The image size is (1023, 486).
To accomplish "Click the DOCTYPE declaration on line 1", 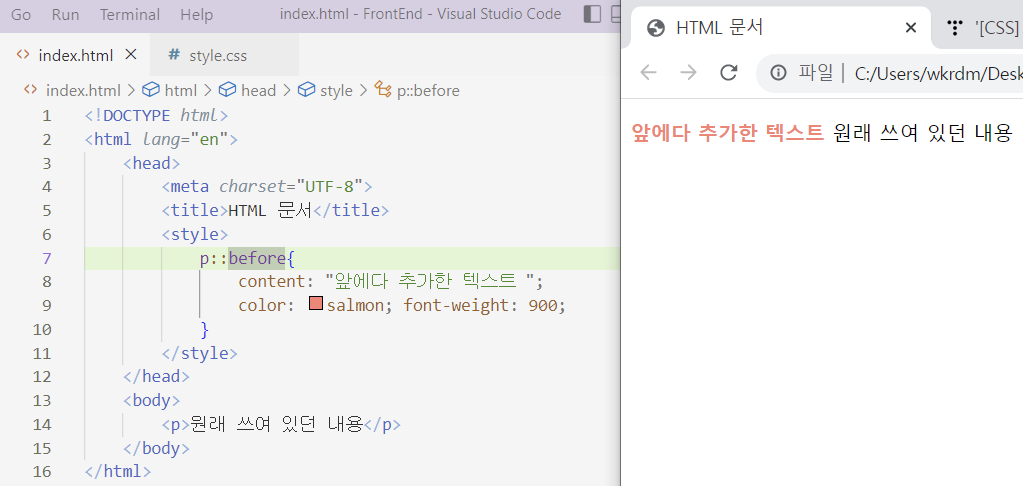I will click(157, 115).
